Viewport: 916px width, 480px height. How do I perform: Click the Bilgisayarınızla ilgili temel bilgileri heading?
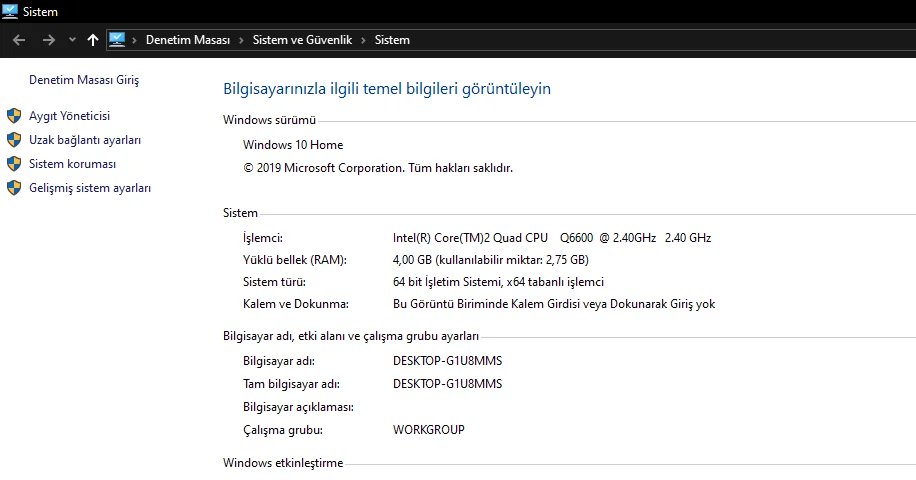click(387, 89)
